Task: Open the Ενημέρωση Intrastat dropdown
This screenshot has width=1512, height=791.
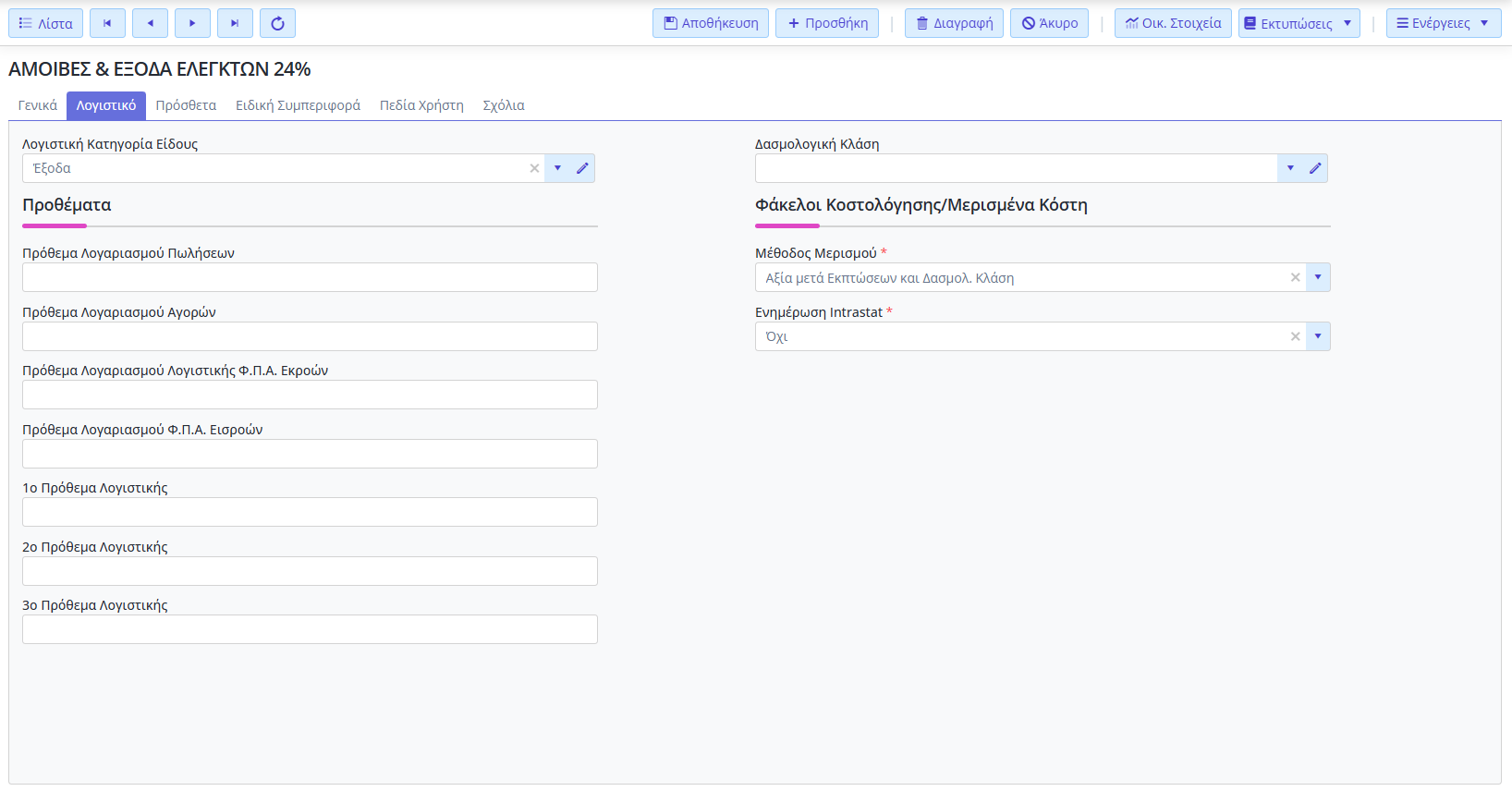Action: coord(1318,336)
